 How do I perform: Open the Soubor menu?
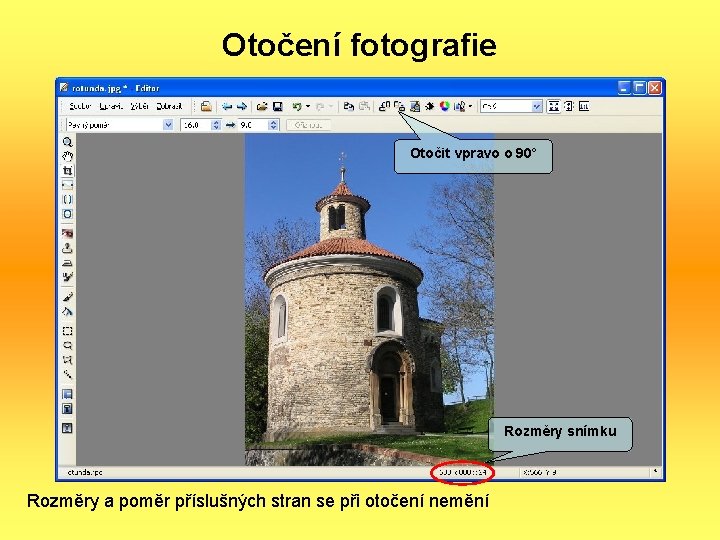(80, 107)
